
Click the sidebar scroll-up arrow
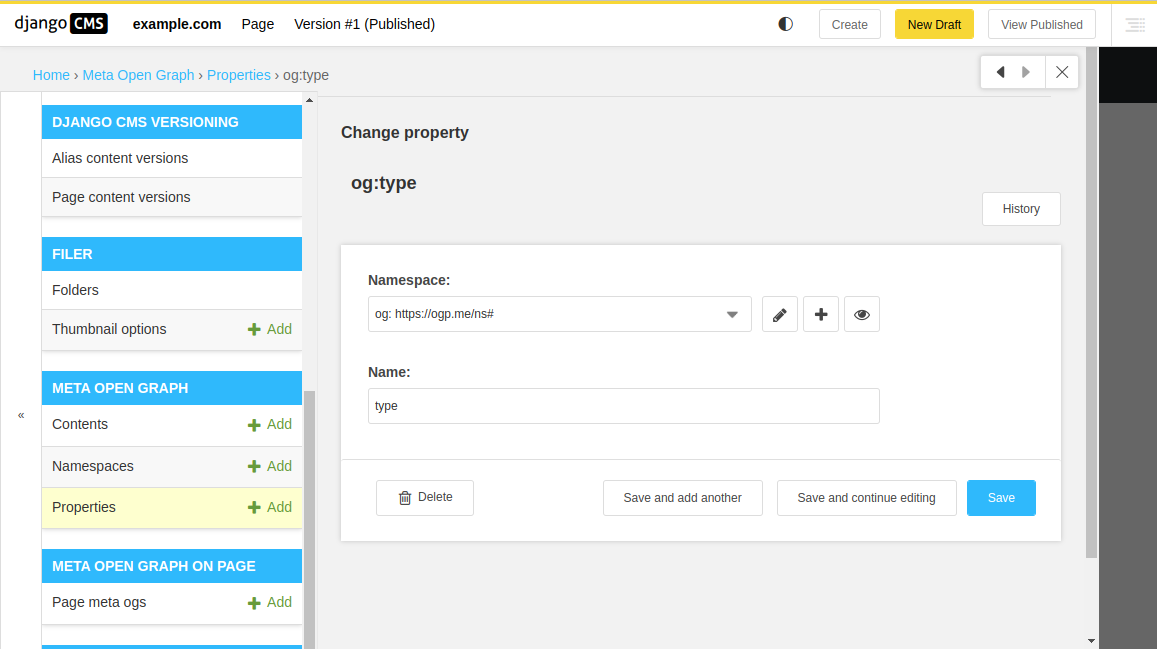click(x=310, y=100)
